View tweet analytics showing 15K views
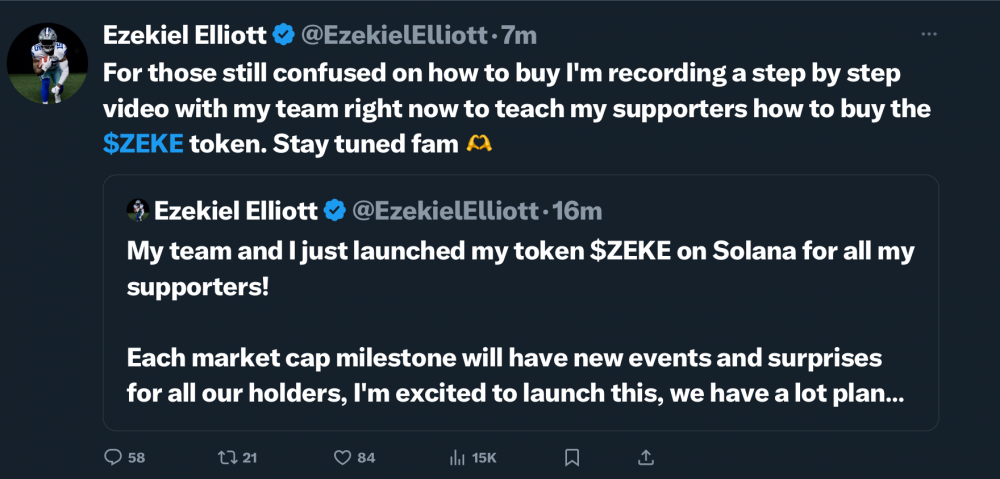Viewport: 1000px width, 479px height. 458,458
